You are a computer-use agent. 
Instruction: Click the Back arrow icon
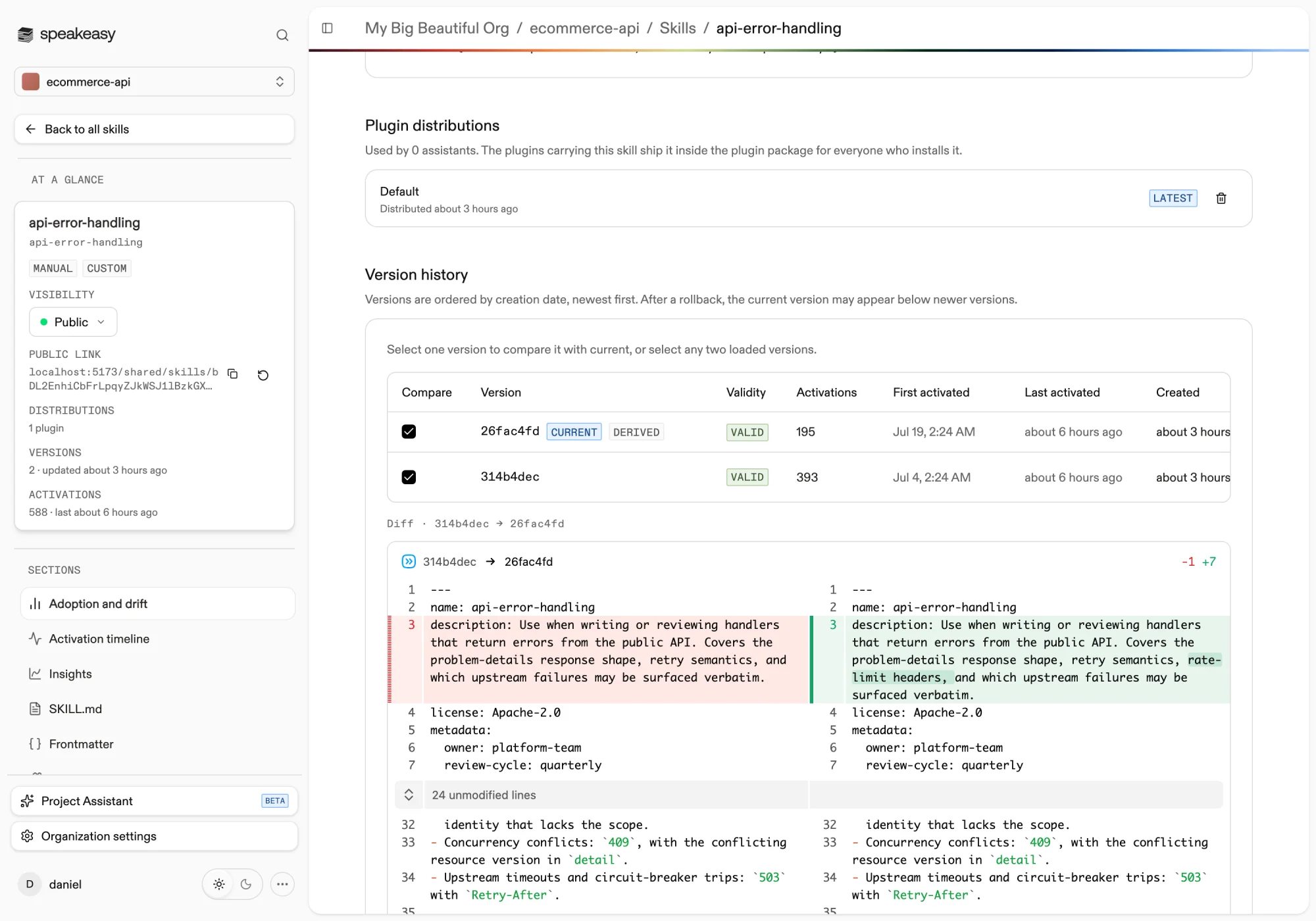pos(30,129)
